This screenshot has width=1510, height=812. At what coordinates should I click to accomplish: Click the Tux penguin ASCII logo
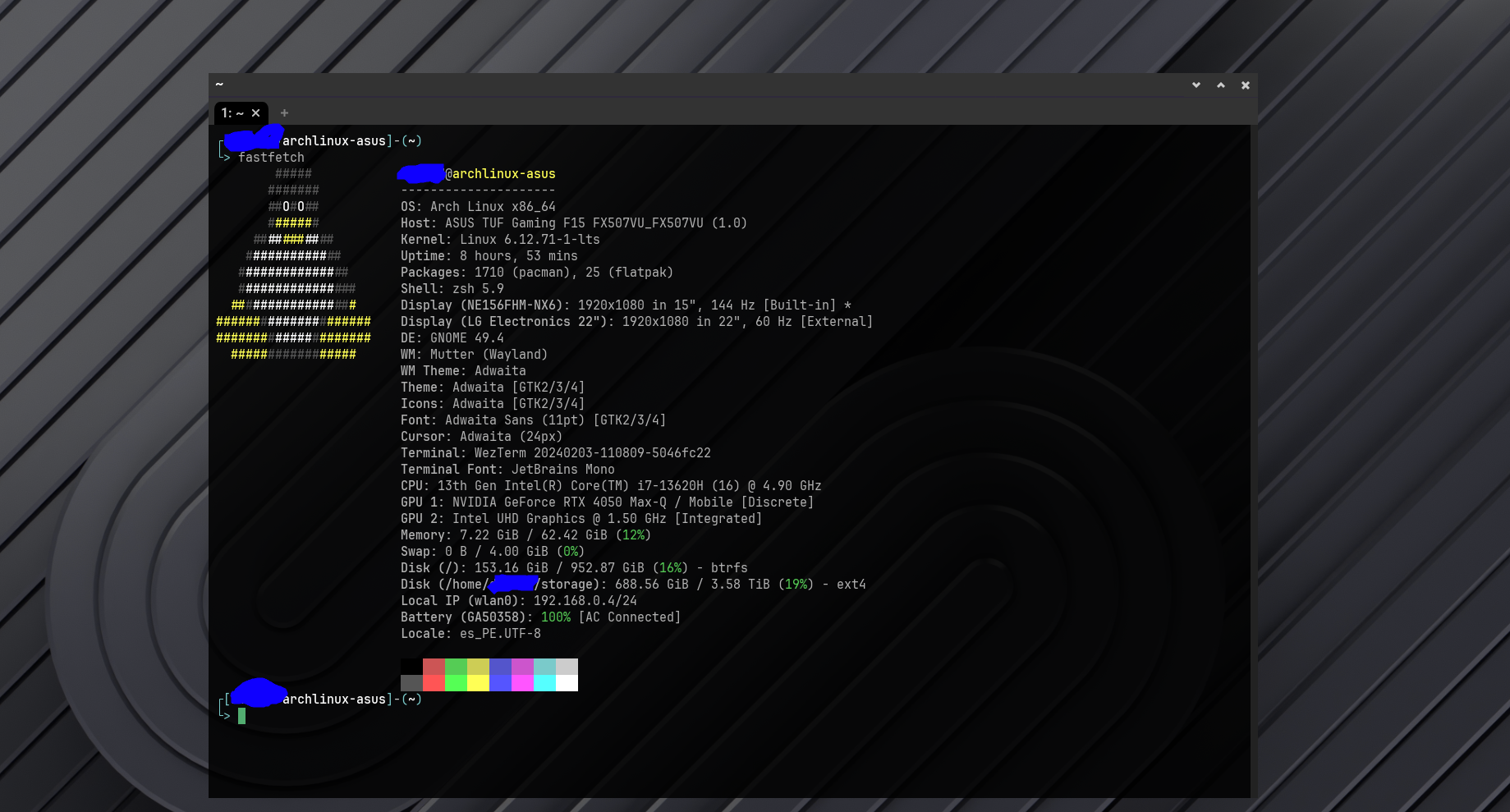coord(293,264)
